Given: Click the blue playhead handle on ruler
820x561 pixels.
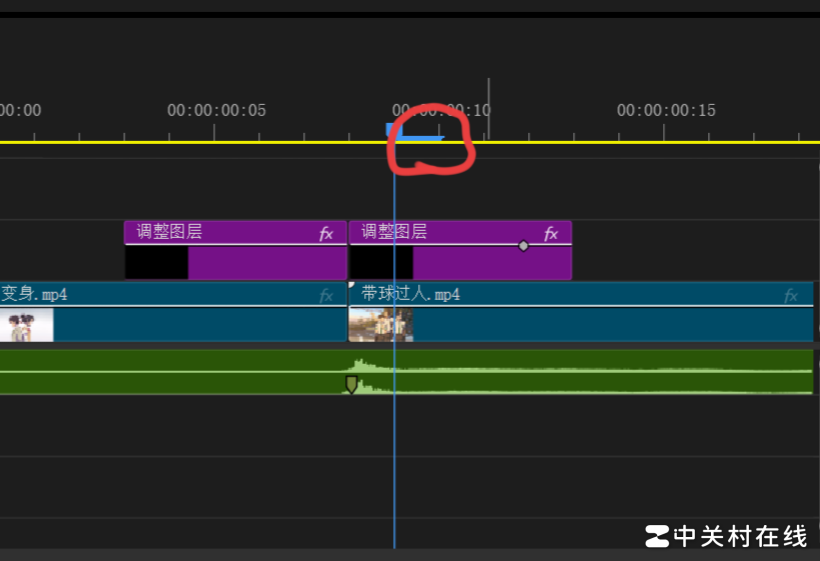Looking at the screenshot, I should point(394,129).
